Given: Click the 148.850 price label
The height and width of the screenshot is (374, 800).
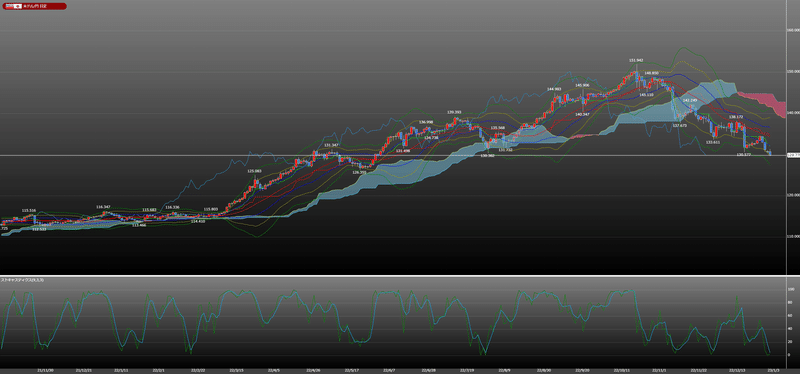Looking at the screenshot, I should [651, 73].
